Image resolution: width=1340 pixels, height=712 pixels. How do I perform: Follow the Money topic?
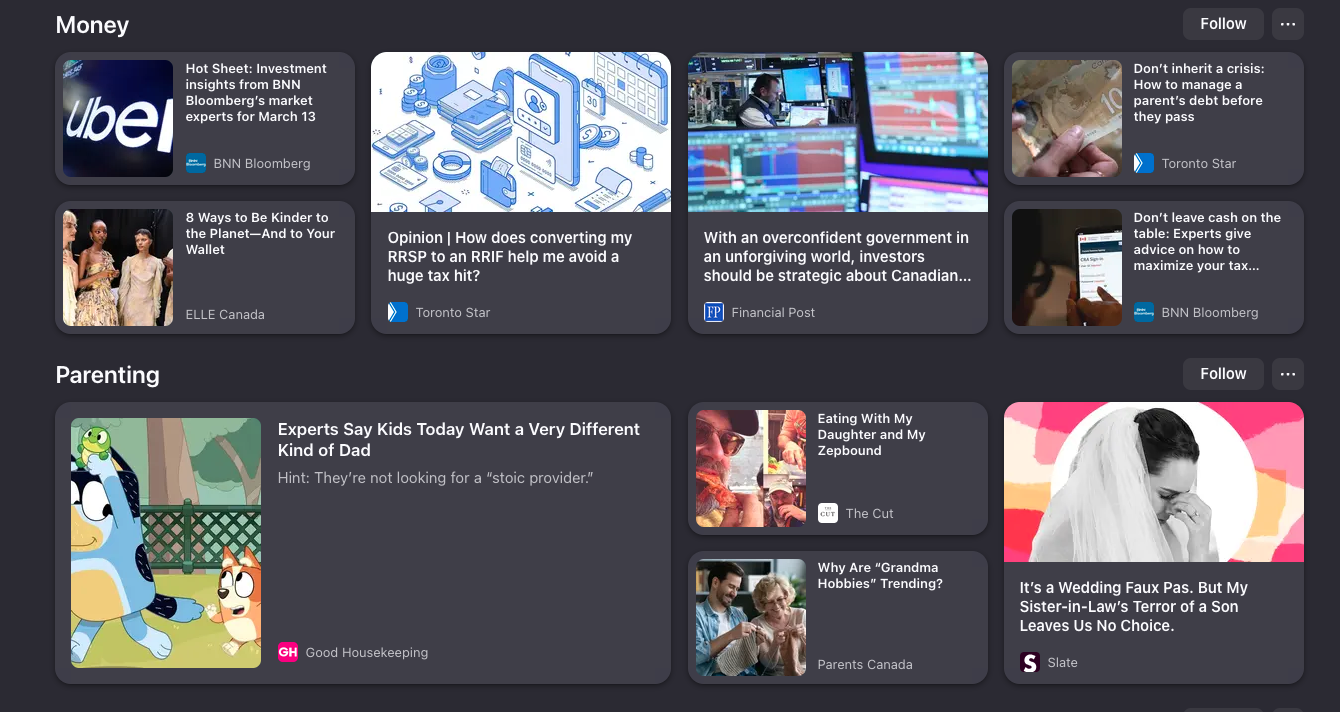coord(1223,23)
